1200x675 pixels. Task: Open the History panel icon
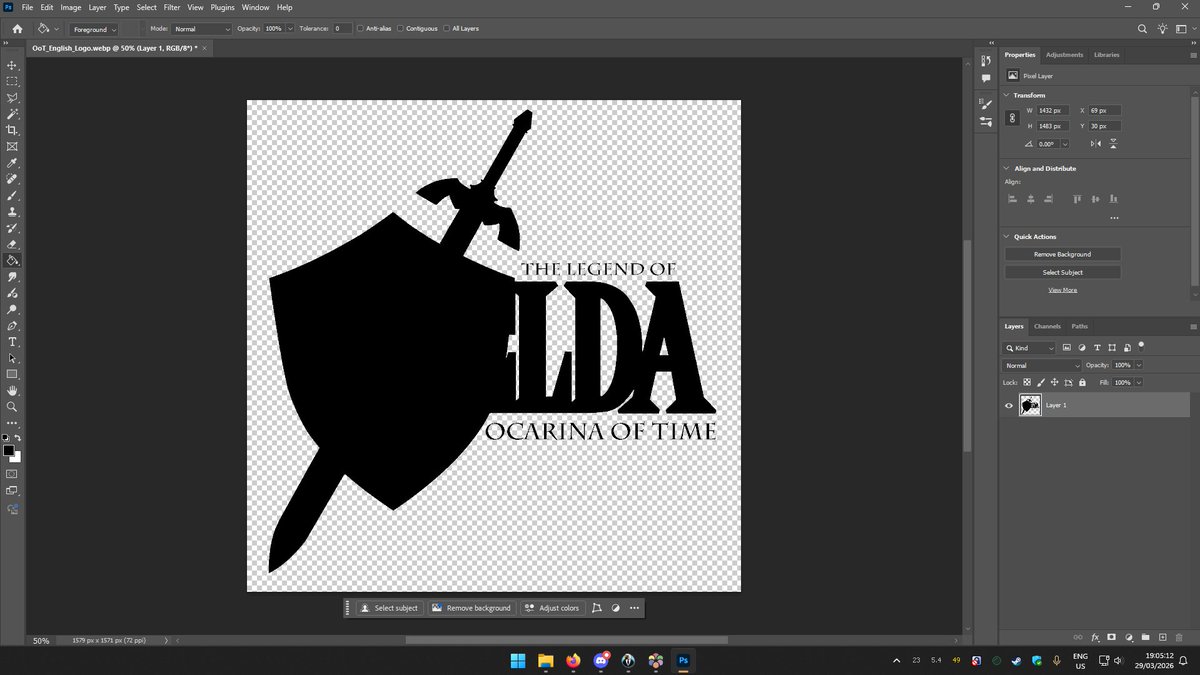[986, 61]
